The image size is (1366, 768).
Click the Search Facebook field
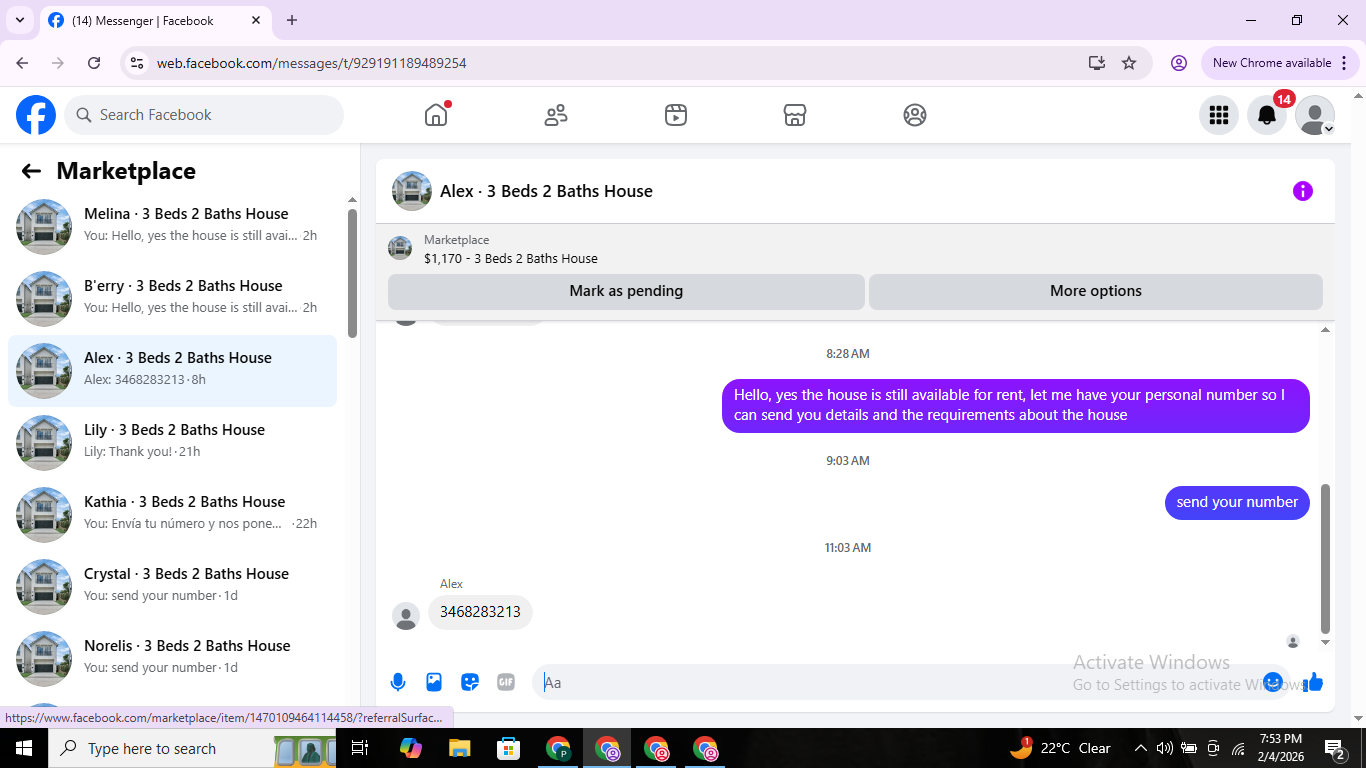[204, 115]
